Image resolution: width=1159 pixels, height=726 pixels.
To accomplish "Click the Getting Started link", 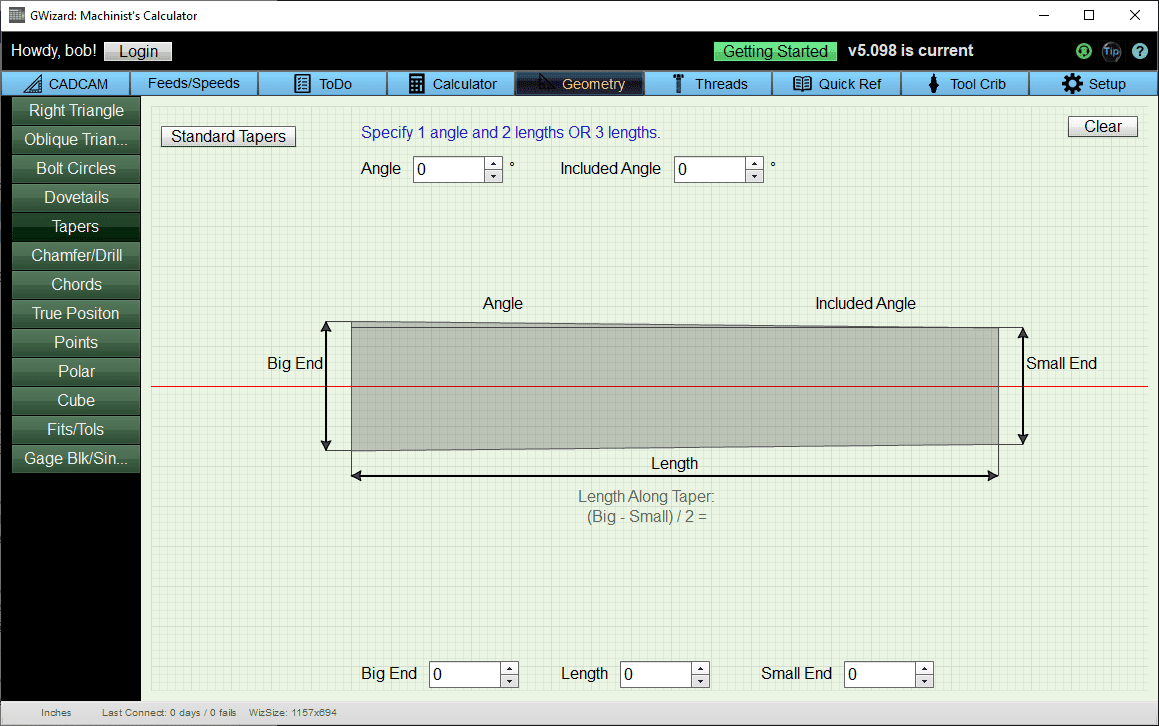I will pyautogui.click(x=775, y=51).
